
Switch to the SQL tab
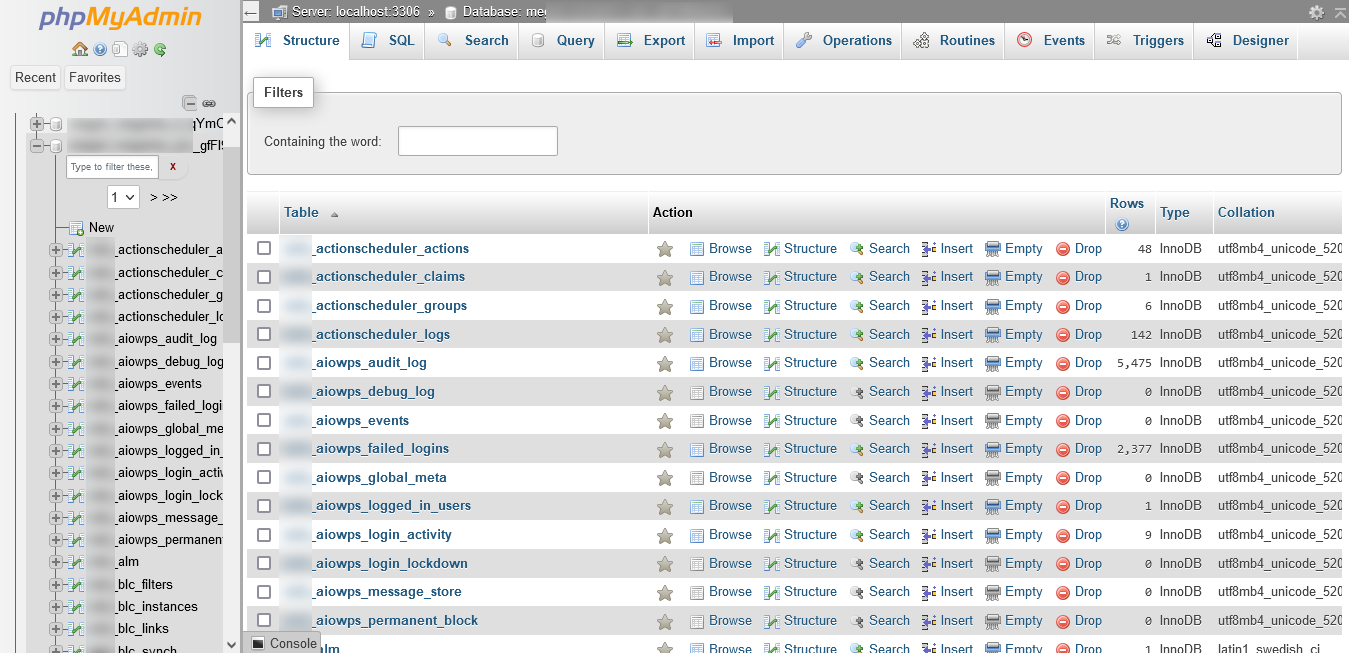point(388,41)
